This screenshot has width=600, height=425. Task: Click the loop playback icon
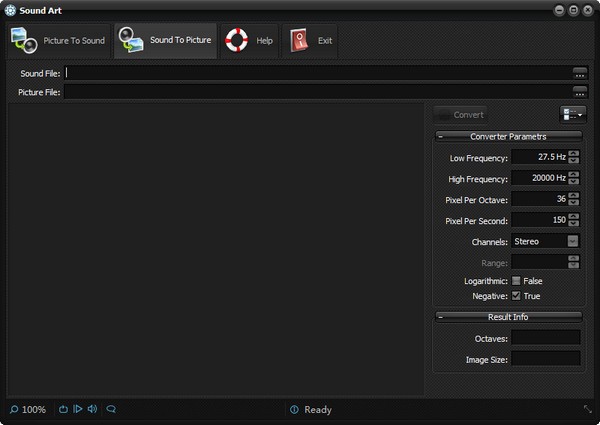click(64, 409)
